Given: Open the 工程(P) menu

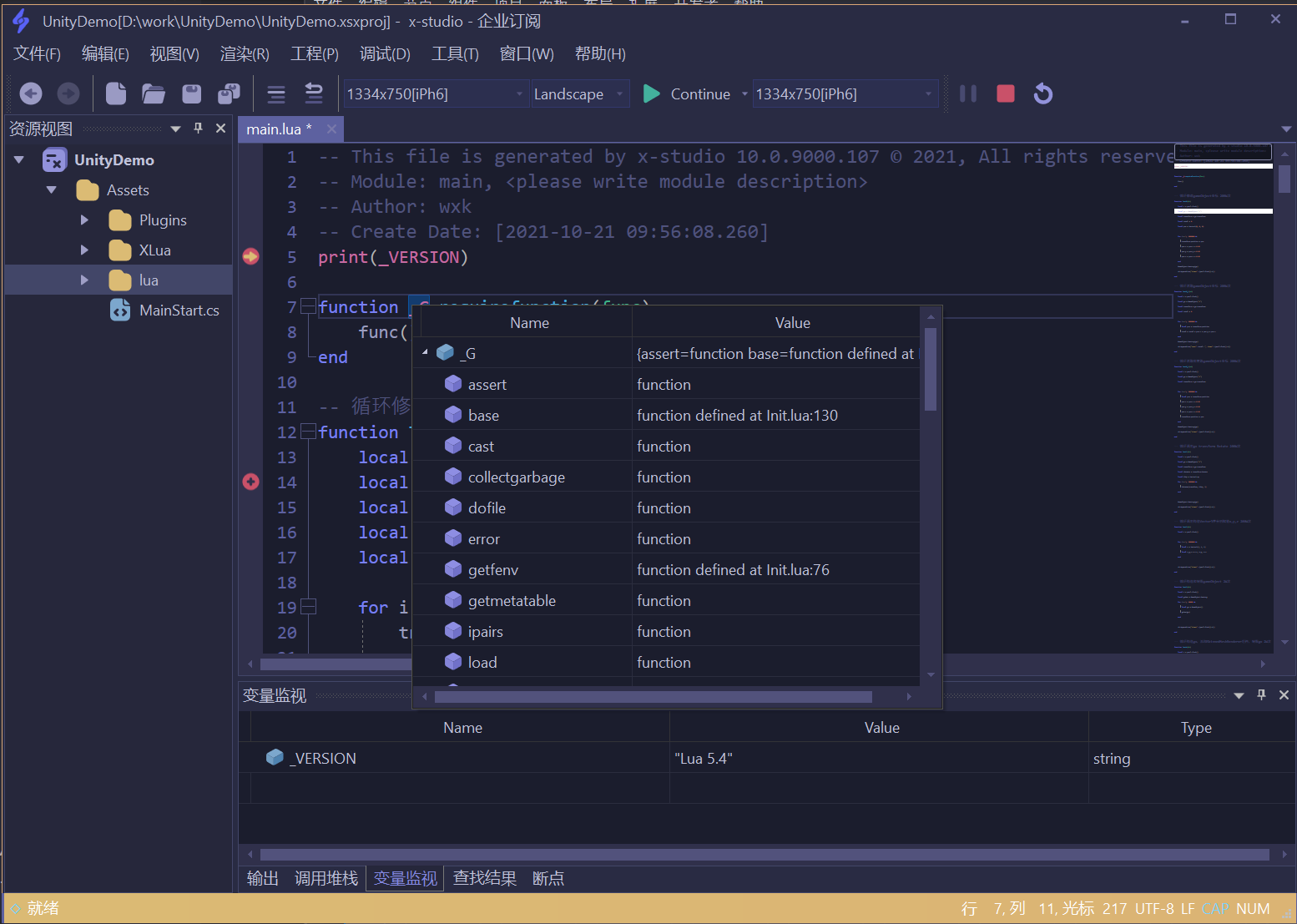Looking at the screenshot, I should [315, 53].
